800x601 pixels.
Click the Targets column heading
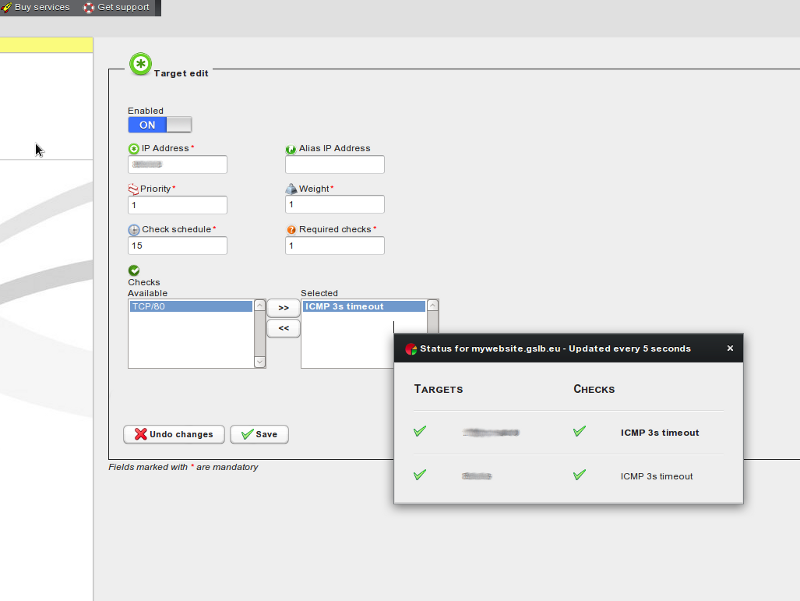(x=439, y=389)
